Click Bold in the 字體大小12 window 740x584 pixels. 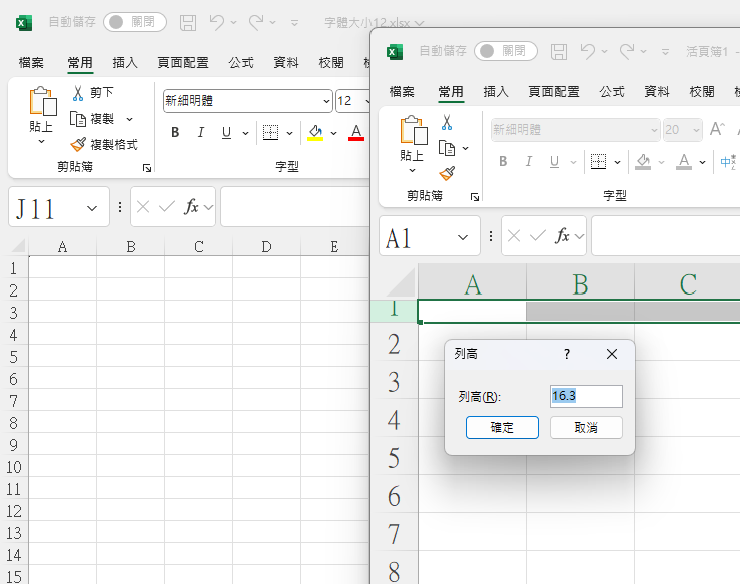pos(175,133)
